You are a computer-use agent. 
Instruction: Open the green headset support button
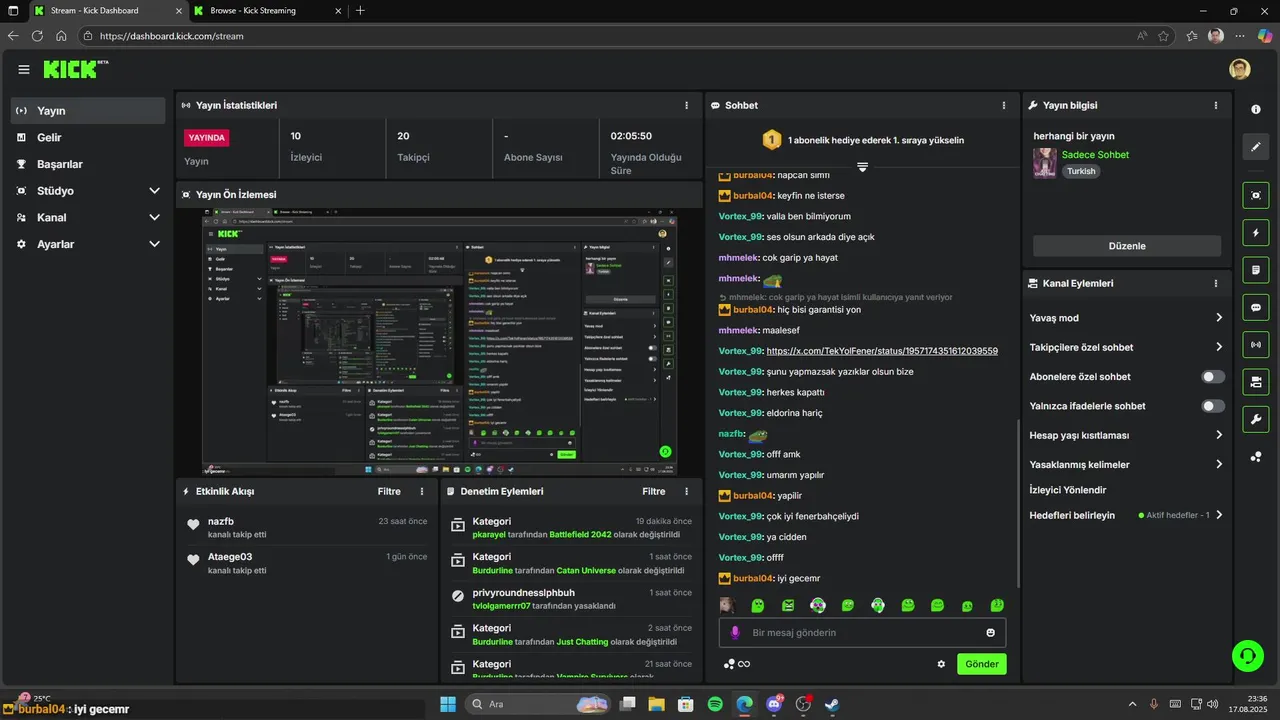pos(1247,656)
